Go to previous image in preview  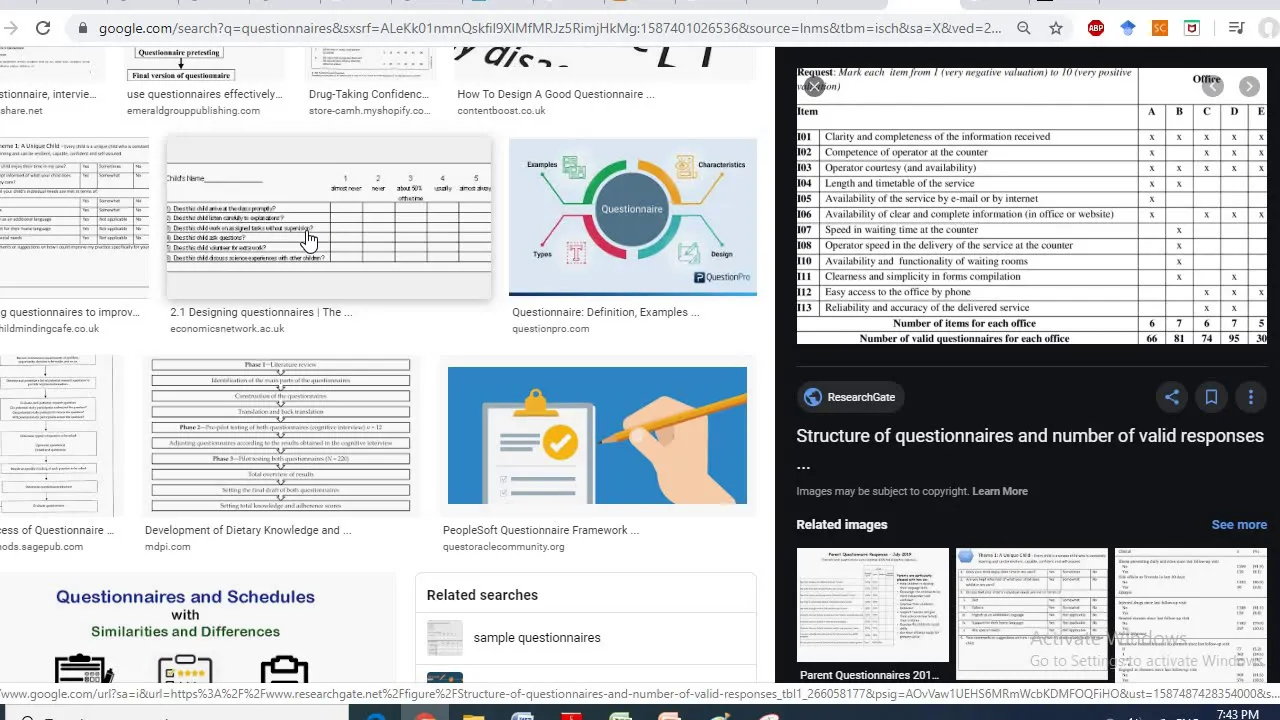1212,87
